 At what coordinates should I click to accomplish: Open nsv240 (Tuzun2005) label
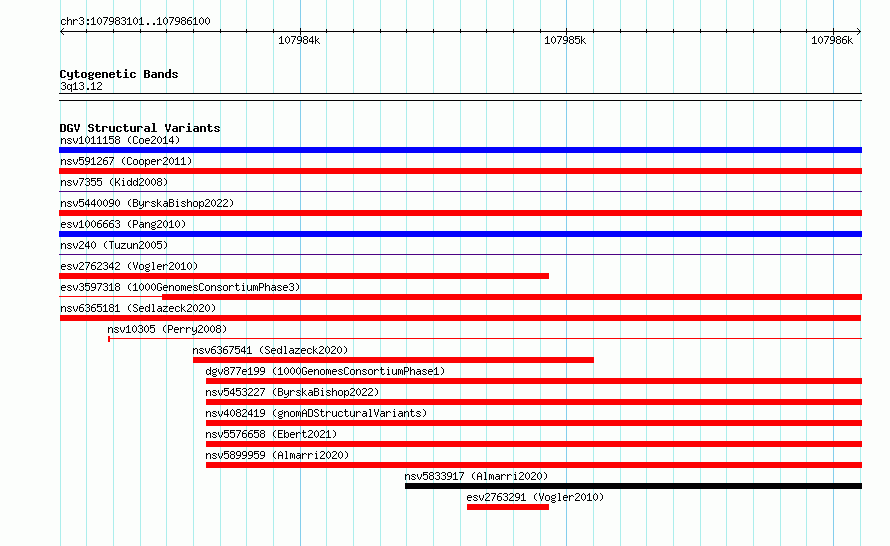(114, 245)
